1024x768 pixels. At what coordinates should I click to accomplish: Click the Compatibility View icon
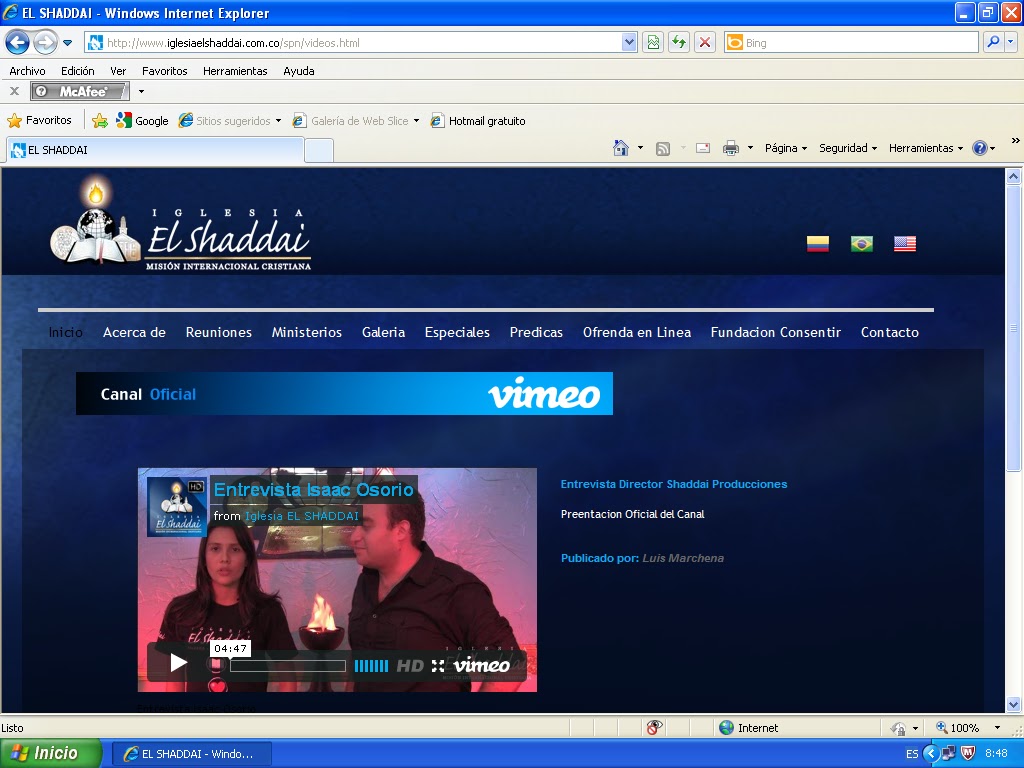click(x=653, y=43)
